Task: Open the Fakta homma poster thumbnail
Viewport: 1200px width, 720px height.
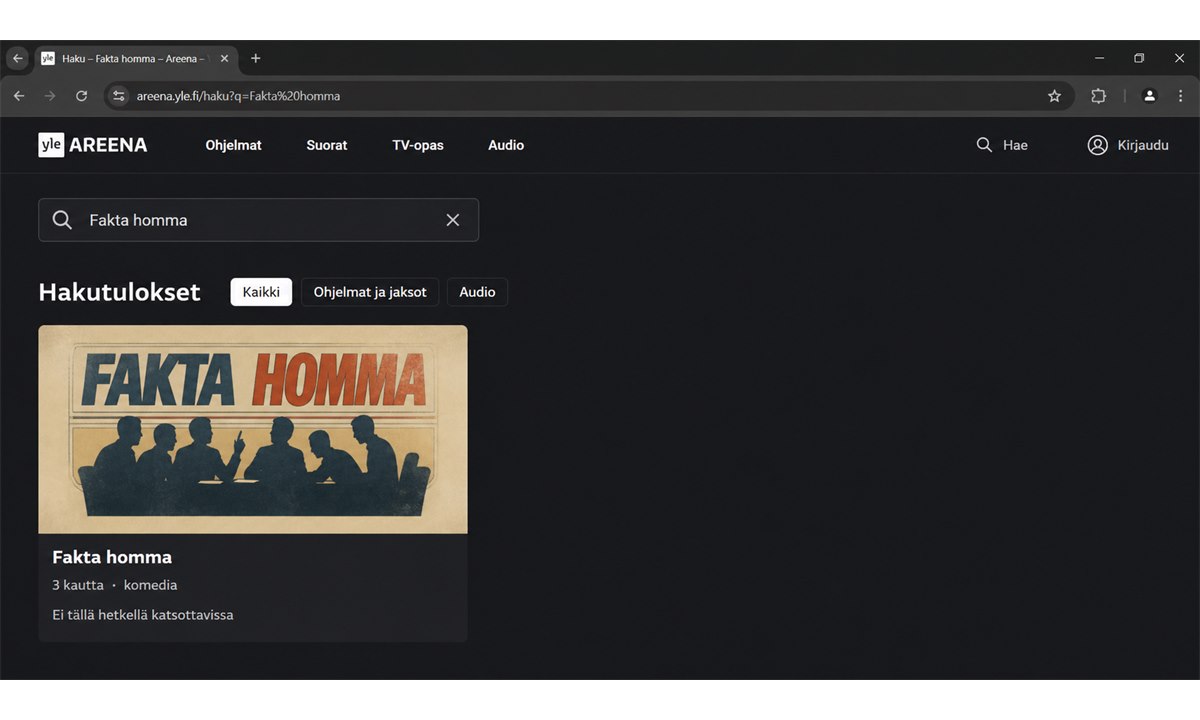Action: point(253,429)
